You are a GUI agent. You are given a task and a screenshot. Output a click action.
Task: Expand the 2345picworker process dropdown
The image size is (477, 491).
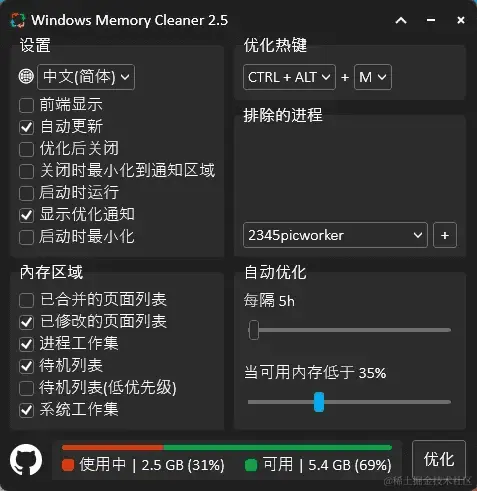tap(335, 235)
